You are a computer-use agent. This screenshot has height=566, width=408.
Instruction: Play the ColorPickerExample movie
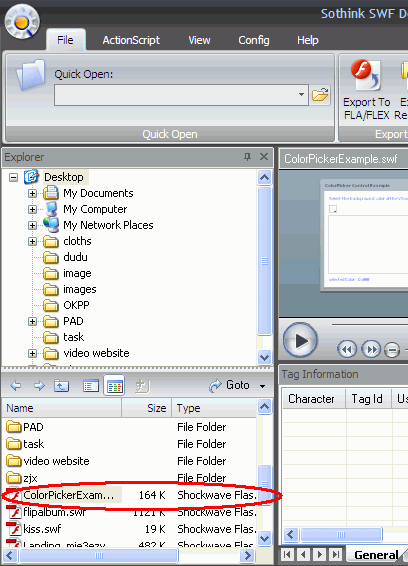pyautogui.click(x=300, y=340)
